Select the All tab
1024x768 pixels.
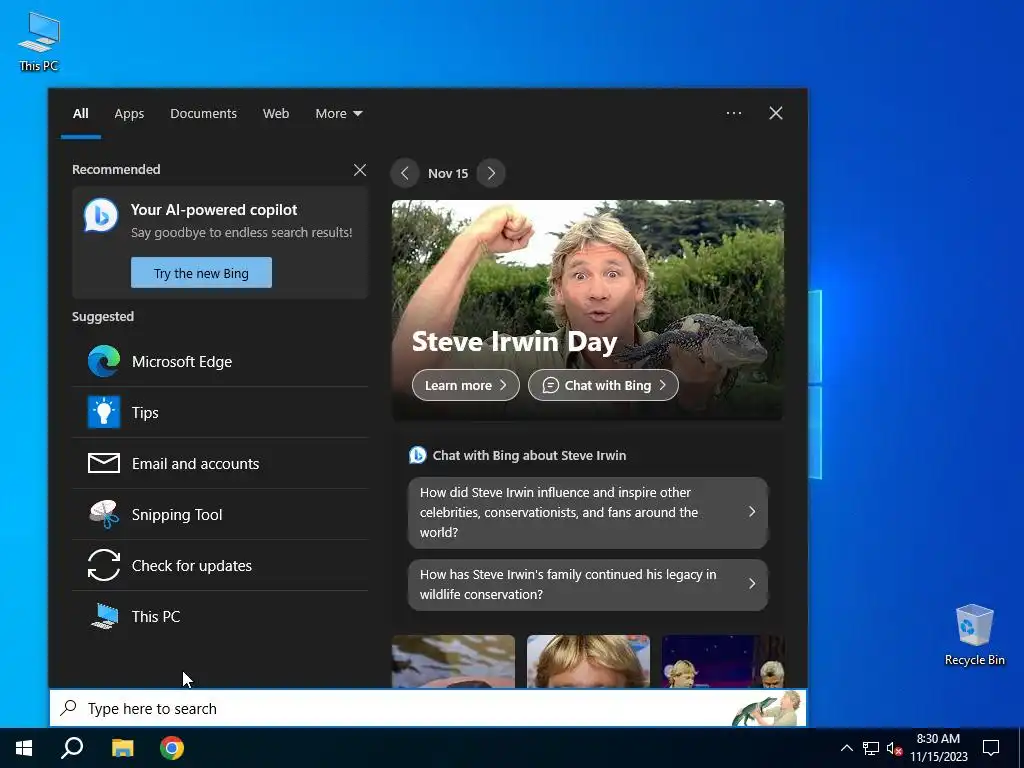[x=81, y=114]
